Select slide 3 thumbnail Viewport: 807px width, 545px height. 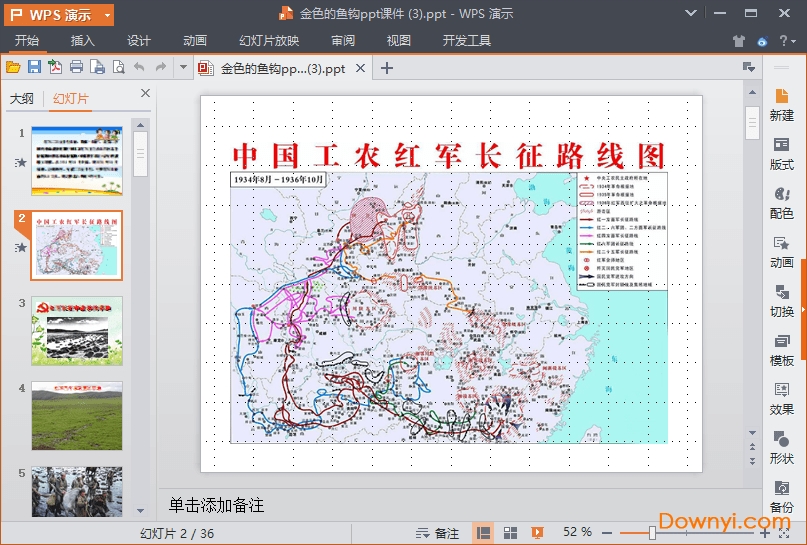click(77, 330)
